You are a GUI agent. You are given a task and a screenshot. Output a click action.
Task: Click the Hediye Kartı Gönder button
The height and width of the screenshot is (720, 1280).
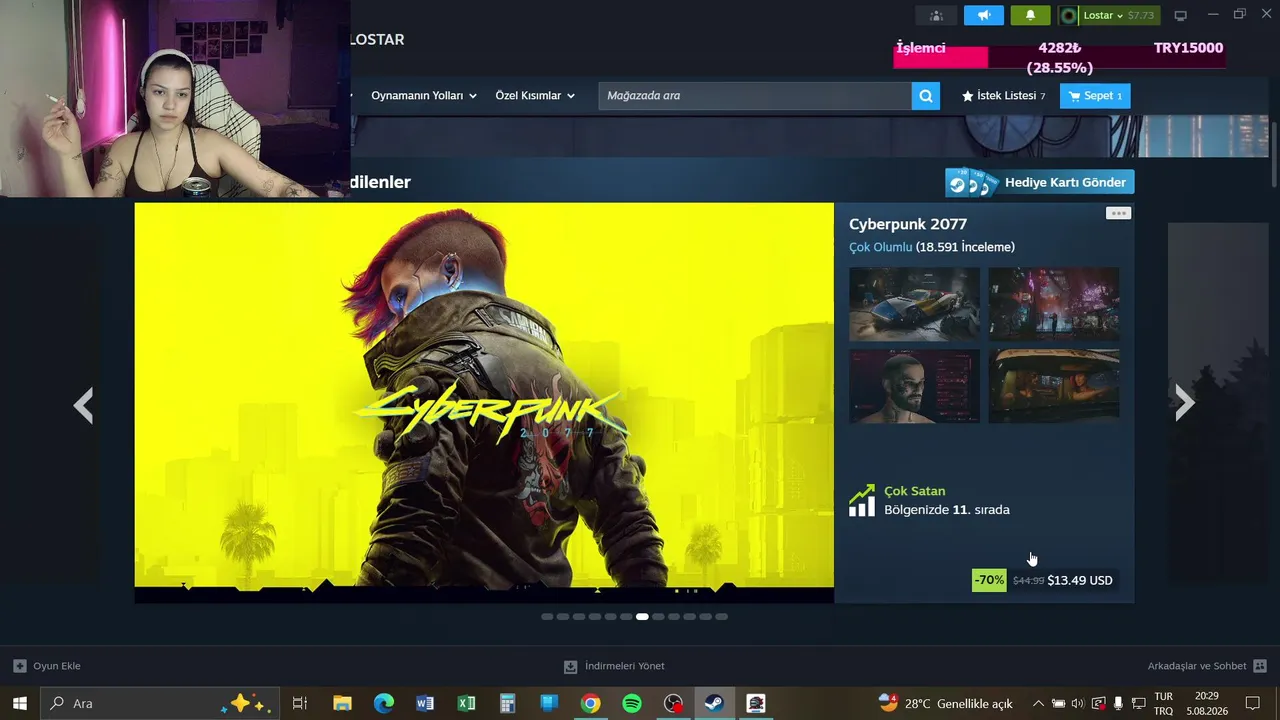pyautogui.click(x=1040, y=182)
